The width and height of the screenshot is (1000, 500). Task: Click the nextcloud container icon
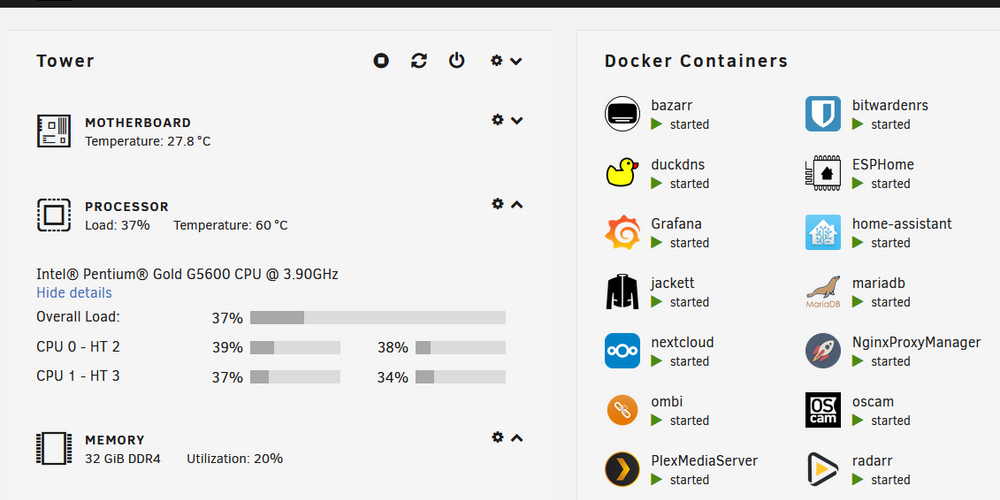[x=622, y=351]
